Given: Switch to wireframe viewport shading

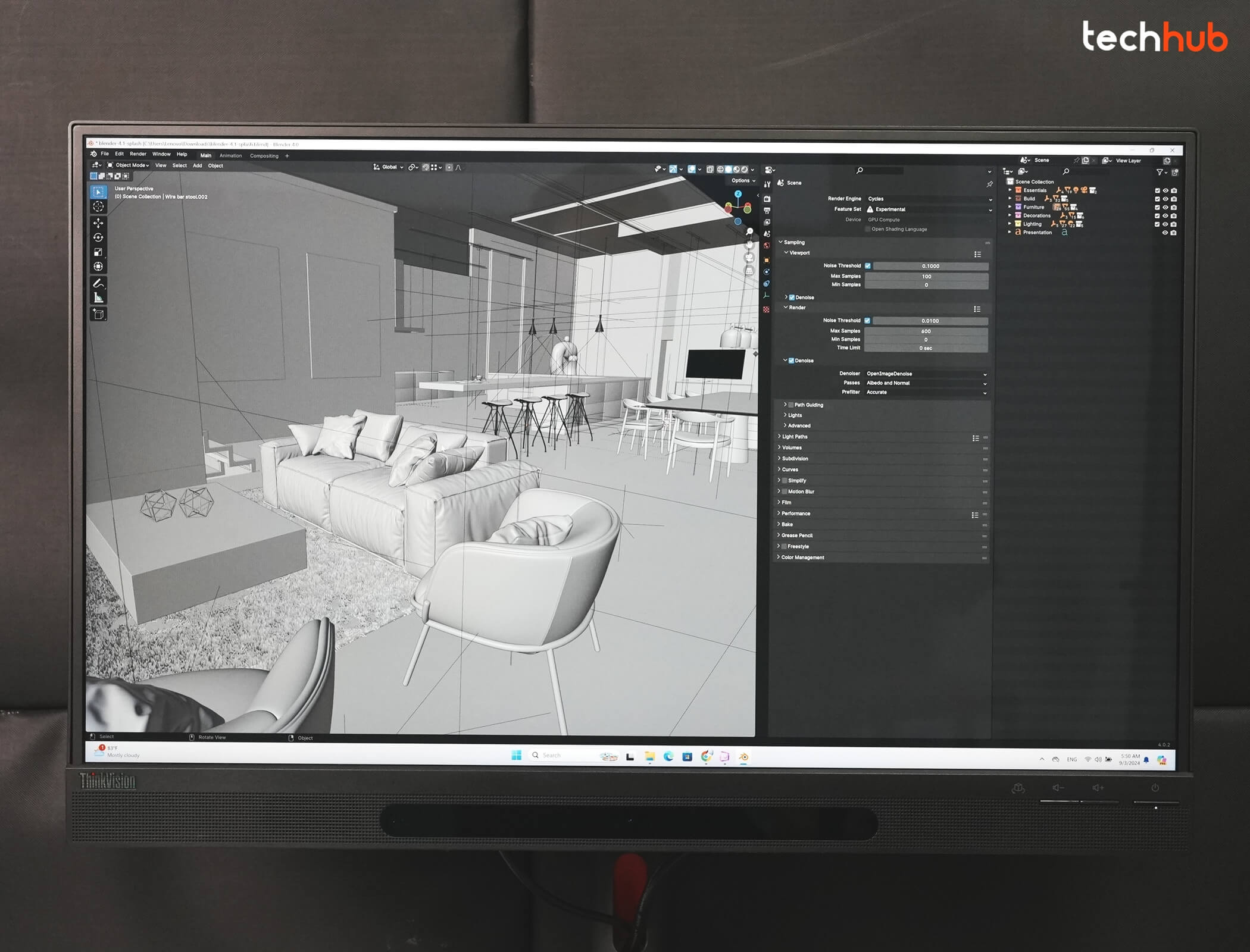Looking at the screenshot, I should (720, 170).
